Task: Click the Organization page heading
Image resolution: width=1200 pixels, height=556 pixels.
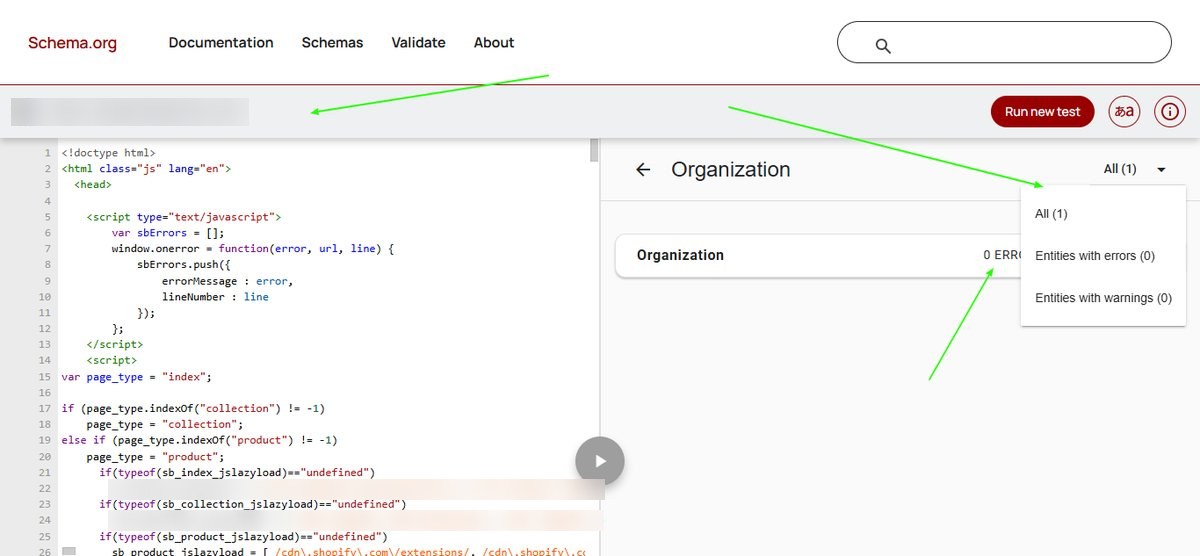Action: (x=730, y=170)
